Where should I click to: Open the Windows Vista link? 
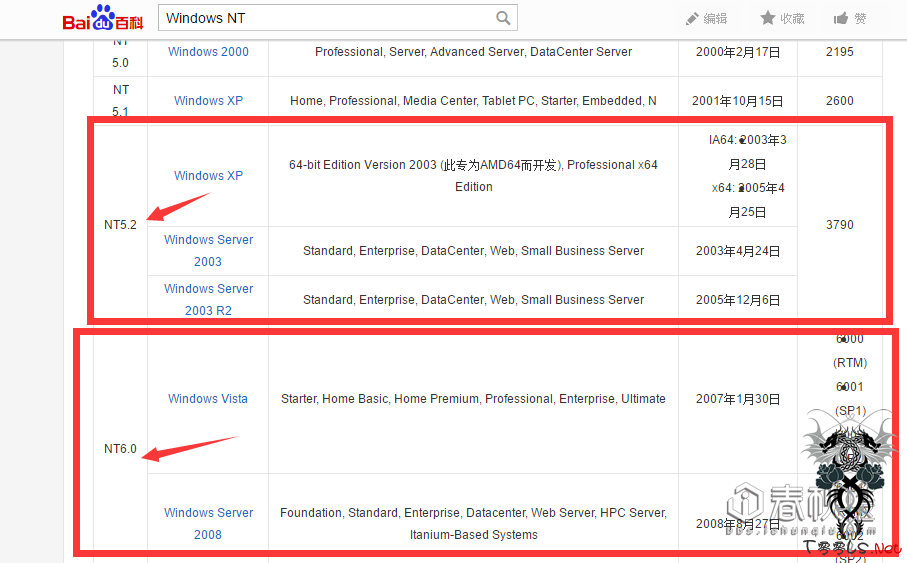[208, 399]
